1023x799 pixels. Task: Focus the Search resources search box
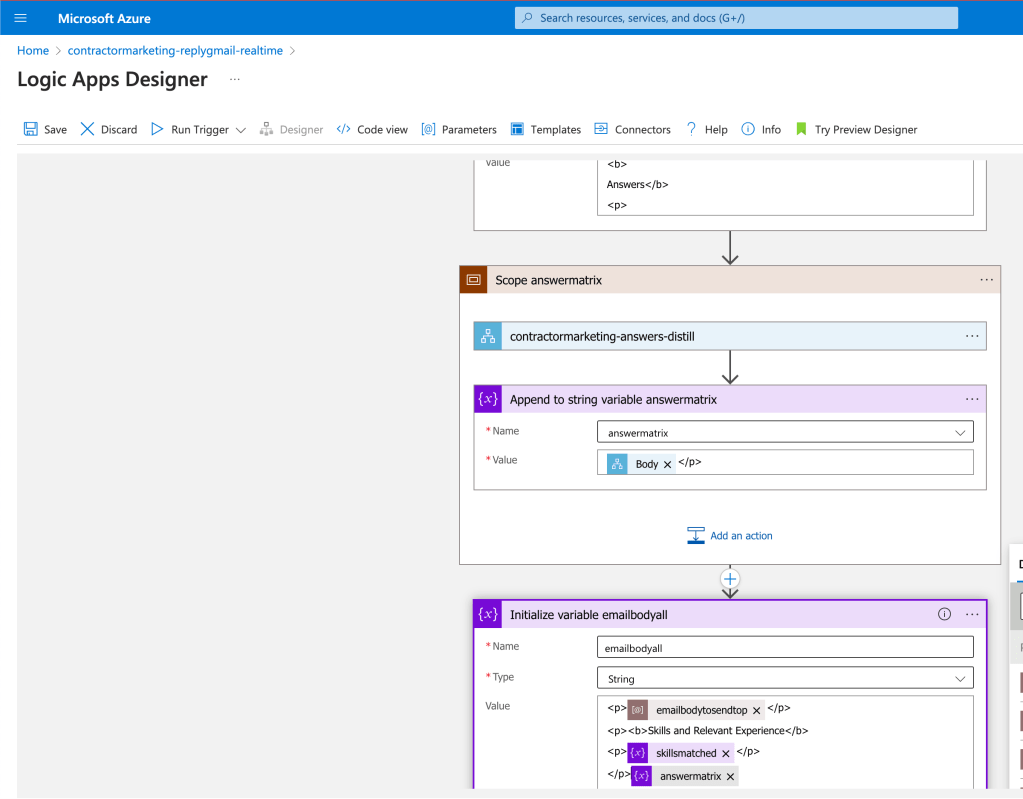click(737, 18)
